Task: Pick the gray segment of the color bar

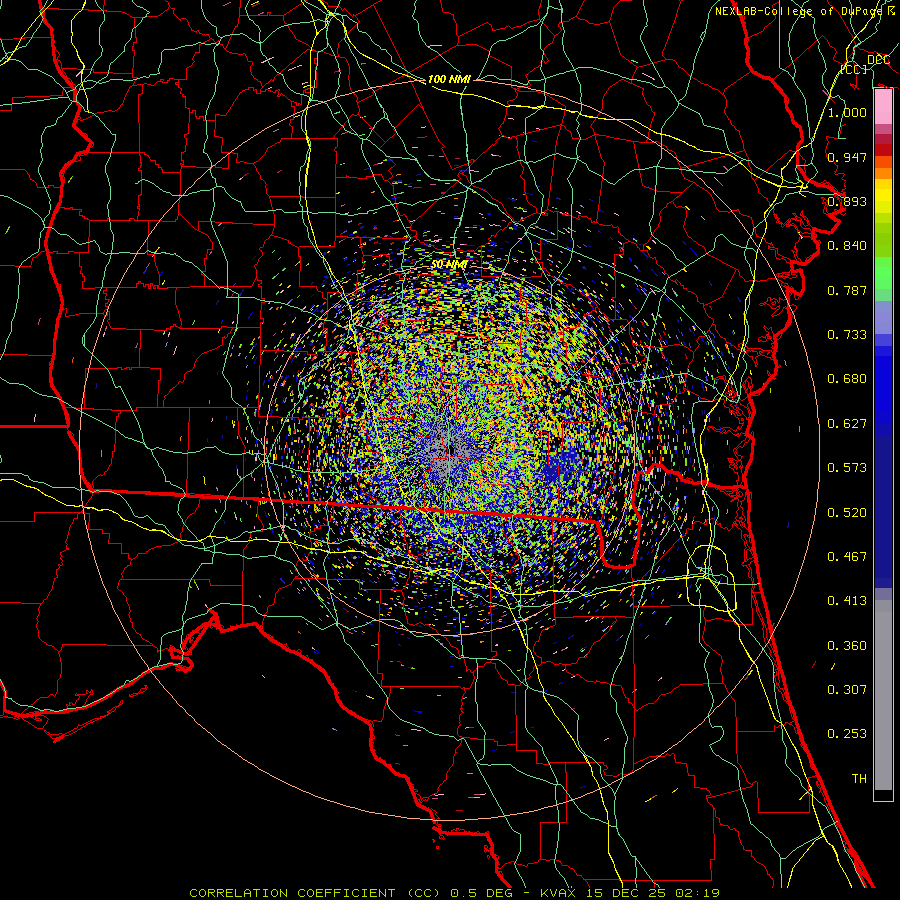Action: click(x=883, y=695)
